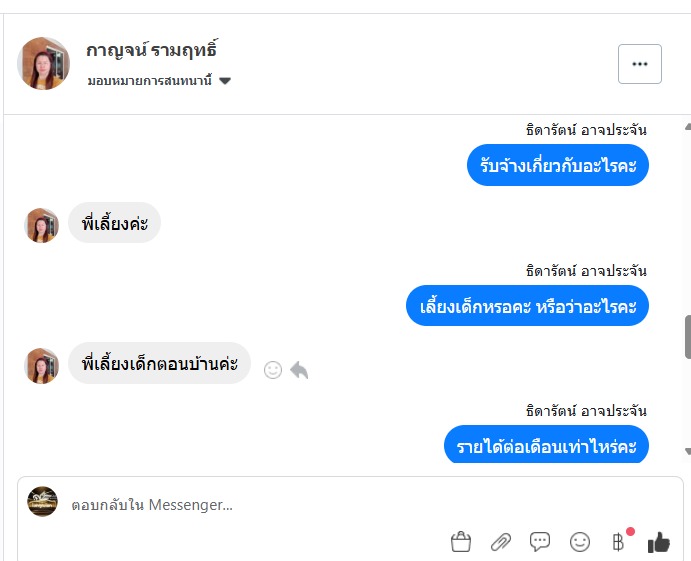The width and height of the screenshot is (691, 561).
Task: Open the three-dot more options menu
Action: pyautogui.click(x=640, y=64)
